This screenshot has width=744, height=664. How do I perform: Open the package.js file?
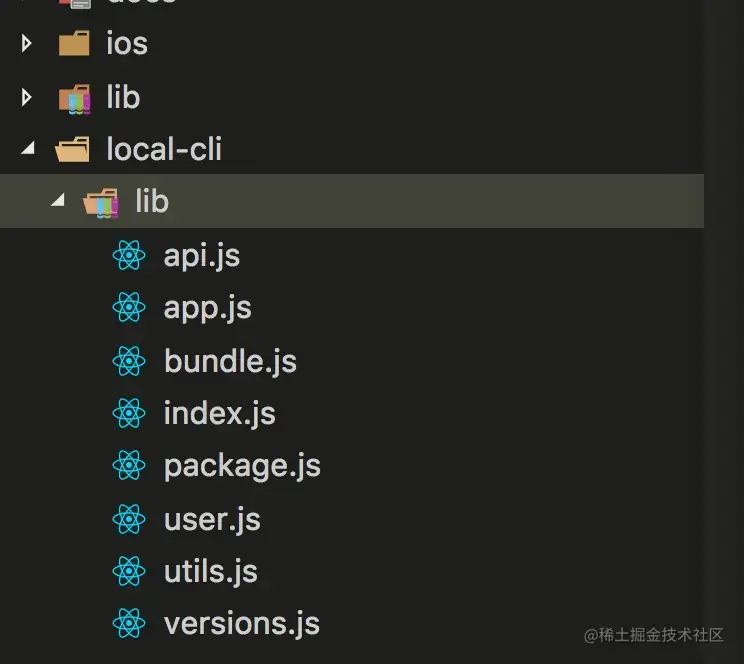[242, 467]
